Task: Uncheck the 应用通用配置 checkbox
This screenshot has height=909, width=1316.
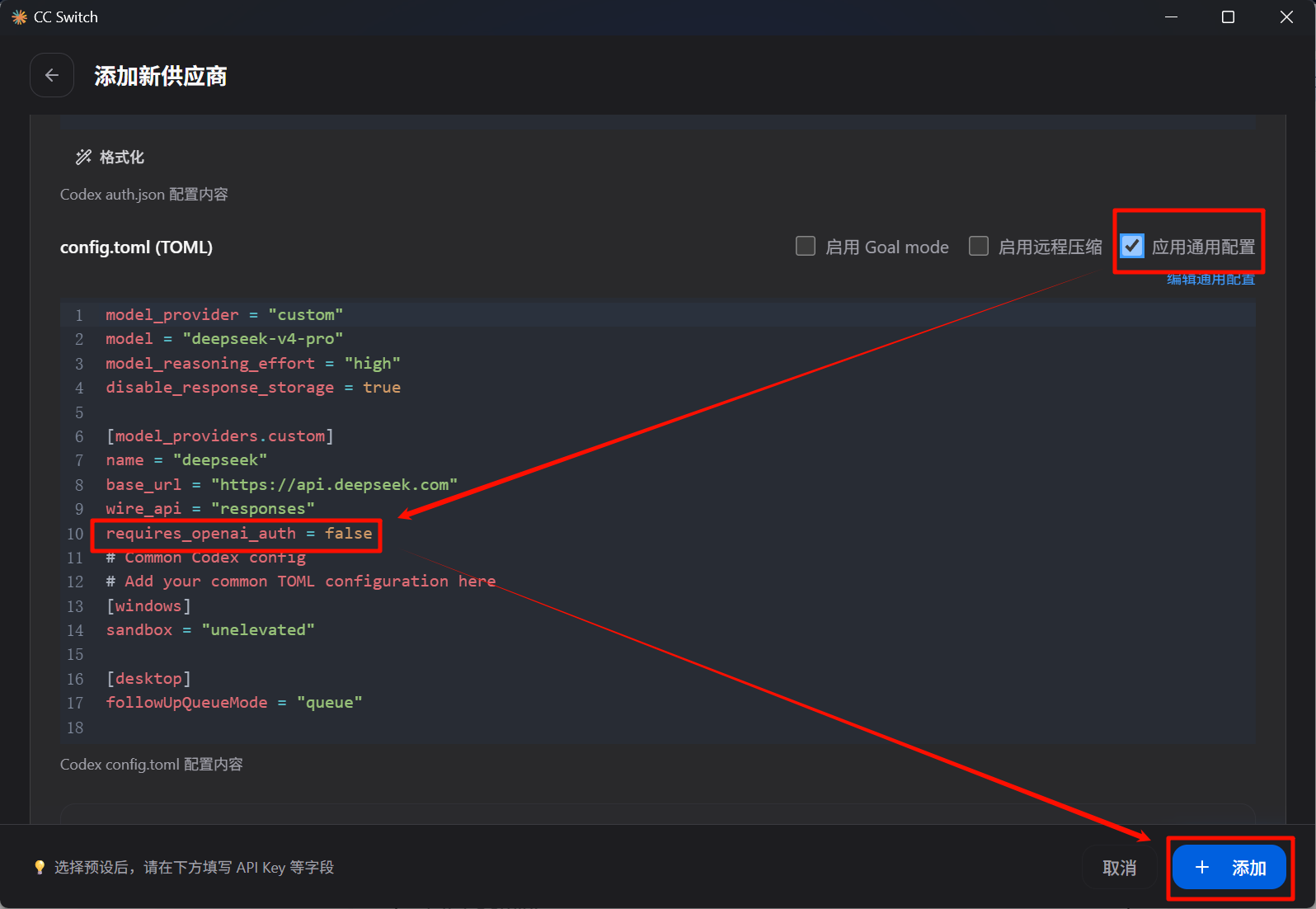Action: pos(1132,247)
